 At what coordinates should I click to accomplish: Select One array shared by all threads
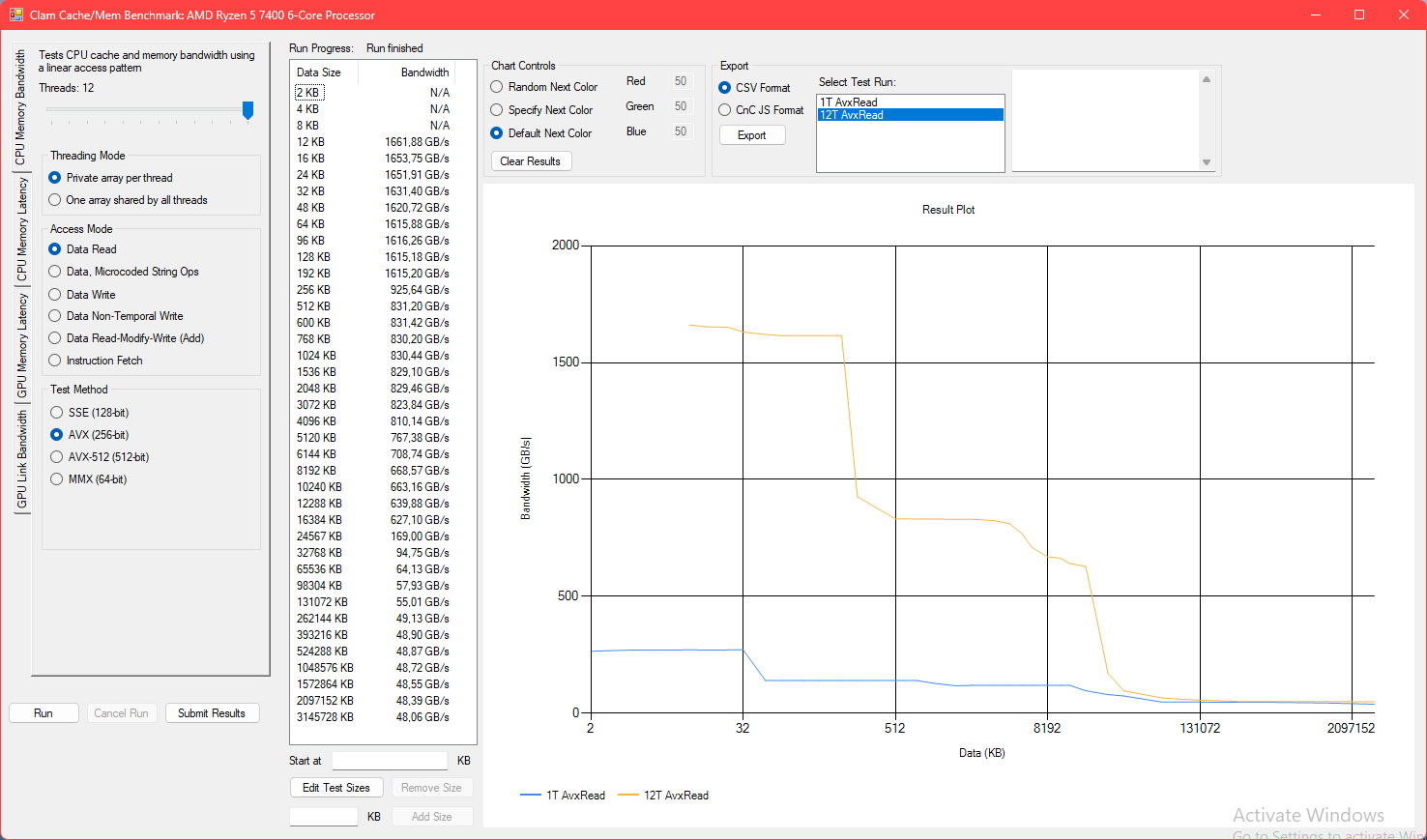55,200
